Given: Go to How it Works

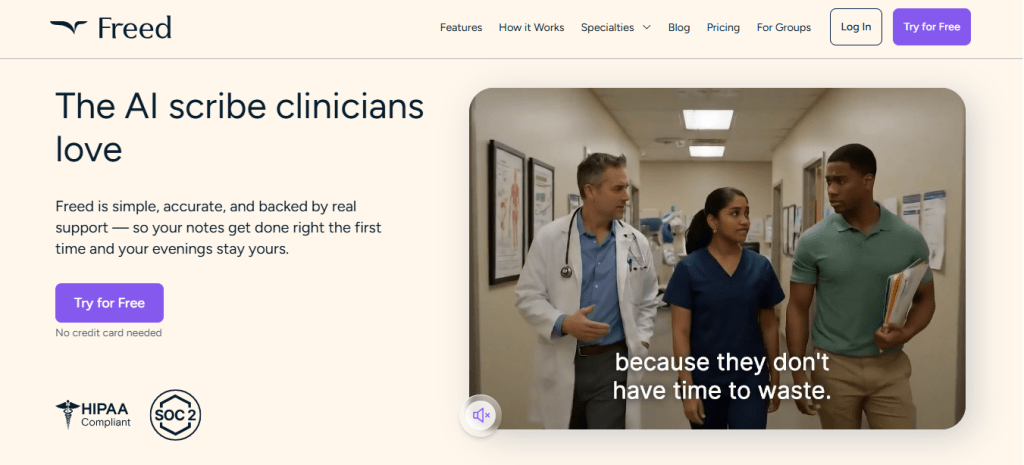Looking at the screenshot, I should coord(531,28).
